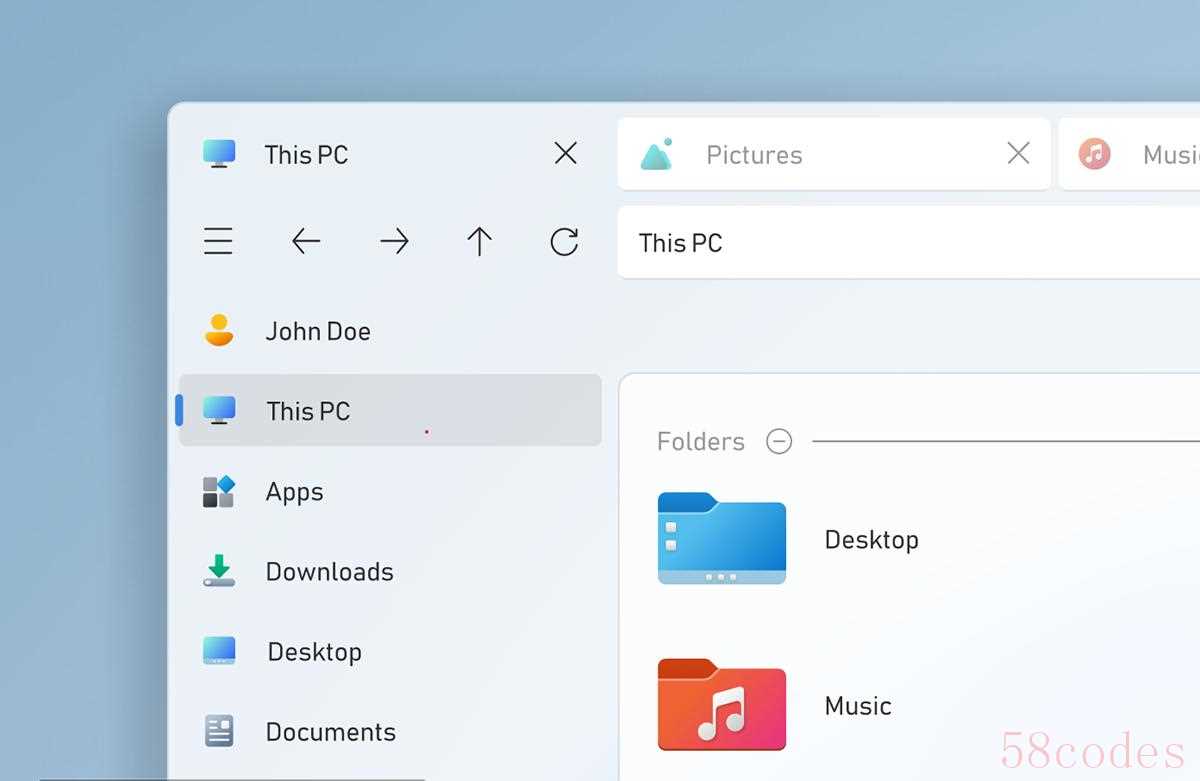Image resolution: width=1200 pixels, height=781 pixels.
Task: Switch to the Pictures tab
Action: pos(834,154)
